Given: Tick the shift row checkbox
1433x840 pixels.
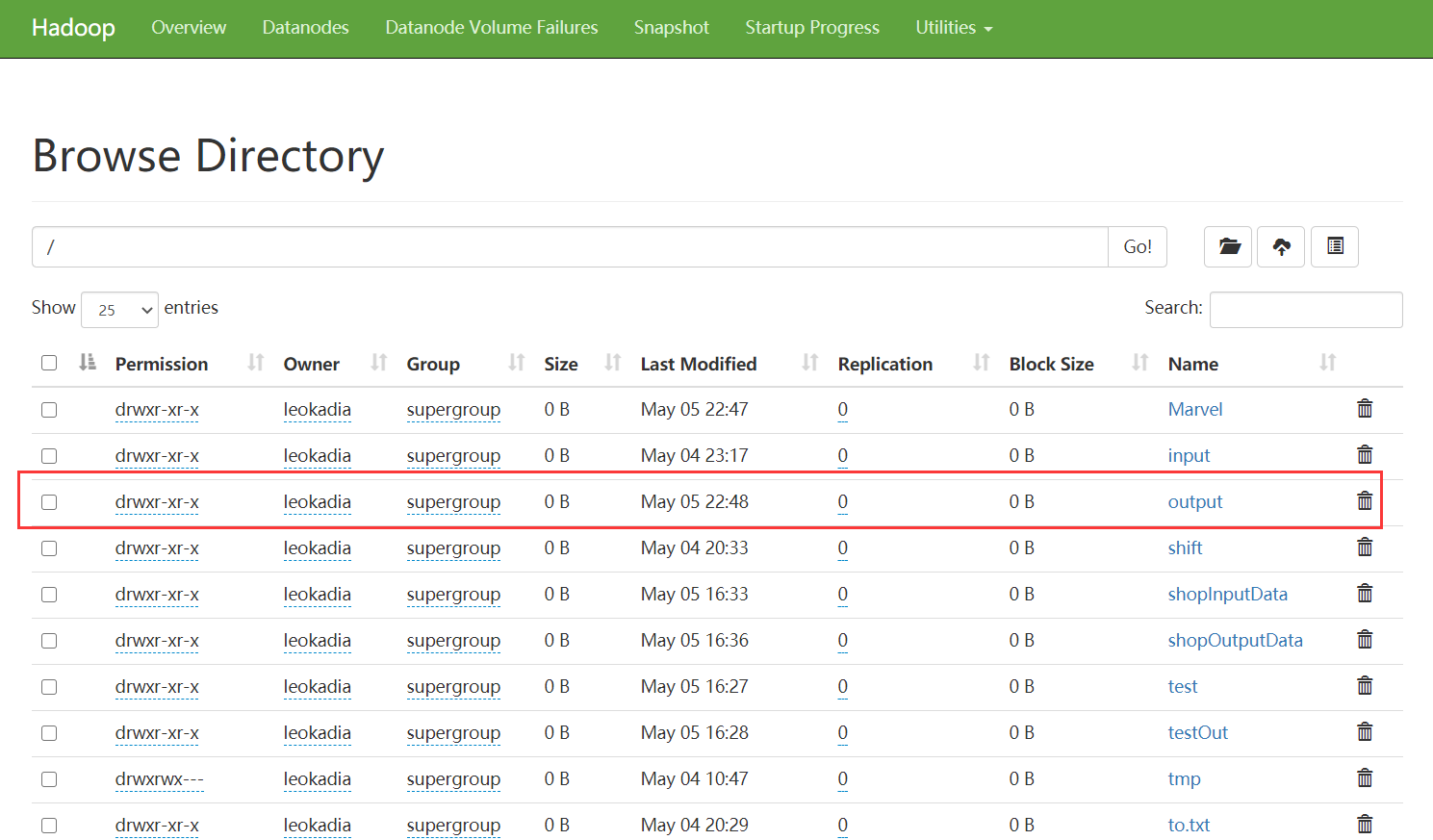Looking at the screenshot, I should pos(49,548).
